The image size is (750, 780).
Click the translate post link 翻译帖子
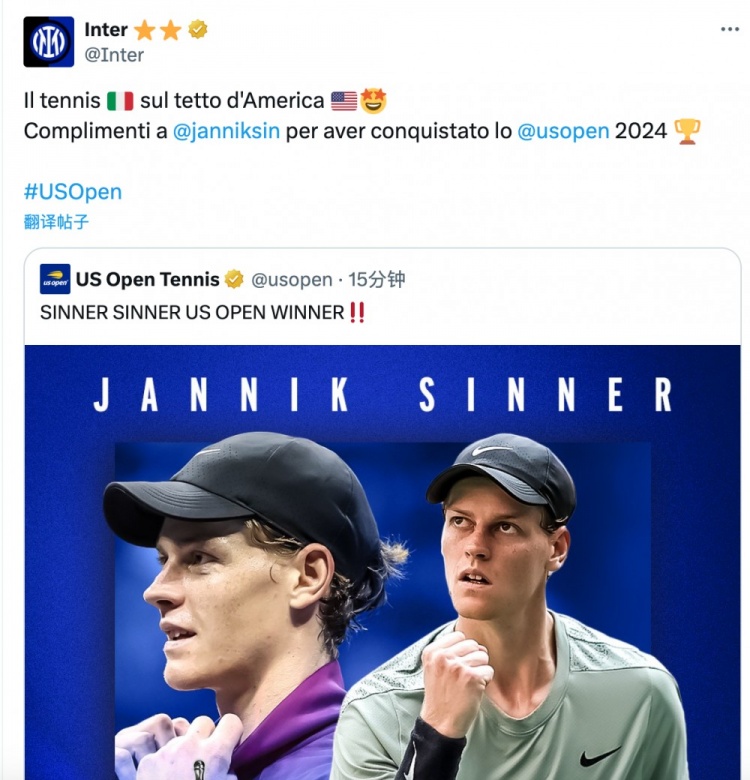click(56, 221)
